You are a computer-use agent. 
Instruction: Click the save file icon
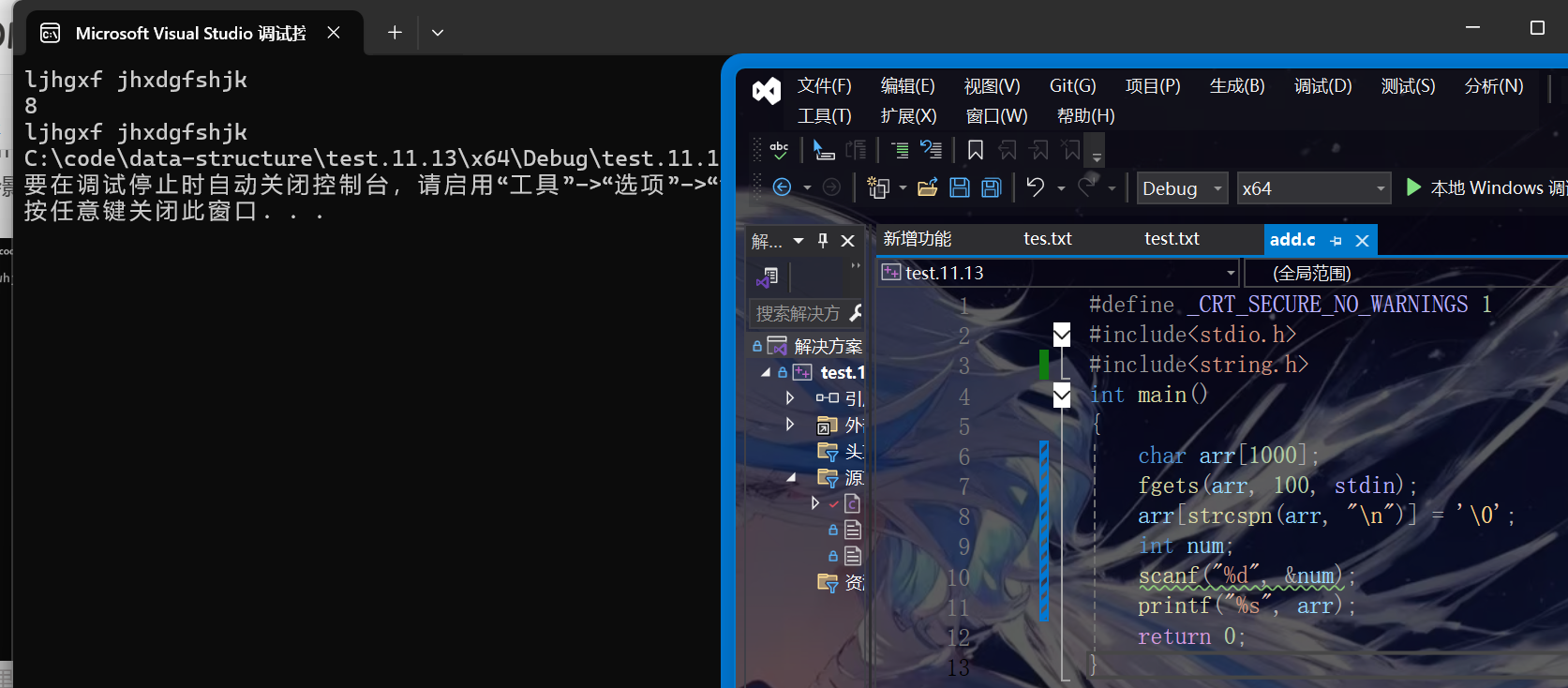pyautogui.click(x=960, y=187)
